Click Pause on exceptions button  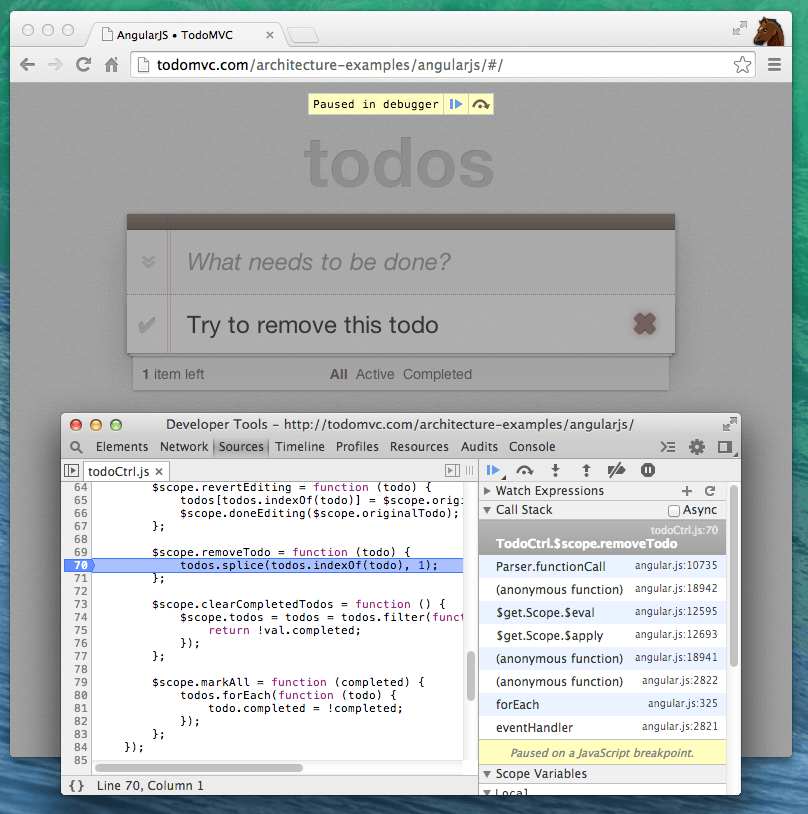(648, 470)
